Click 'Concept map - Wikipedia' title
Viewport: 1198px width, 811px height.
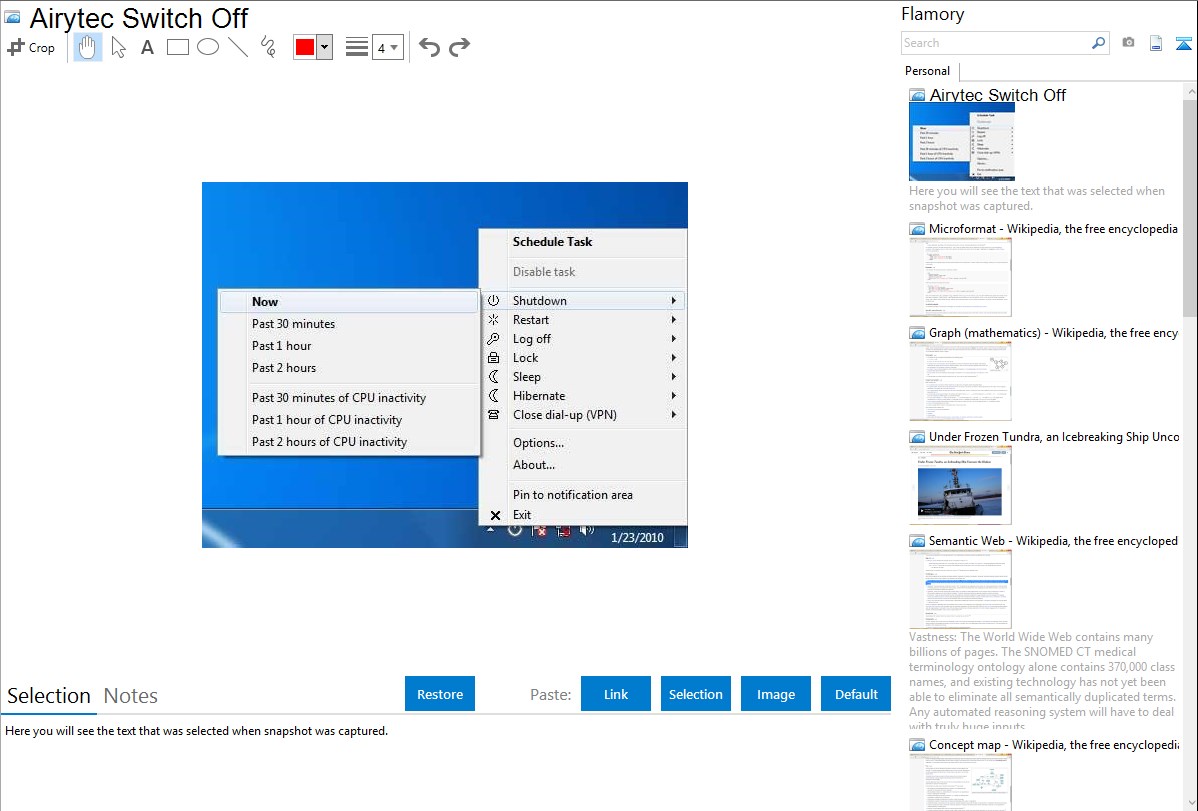coord(1053,744)
